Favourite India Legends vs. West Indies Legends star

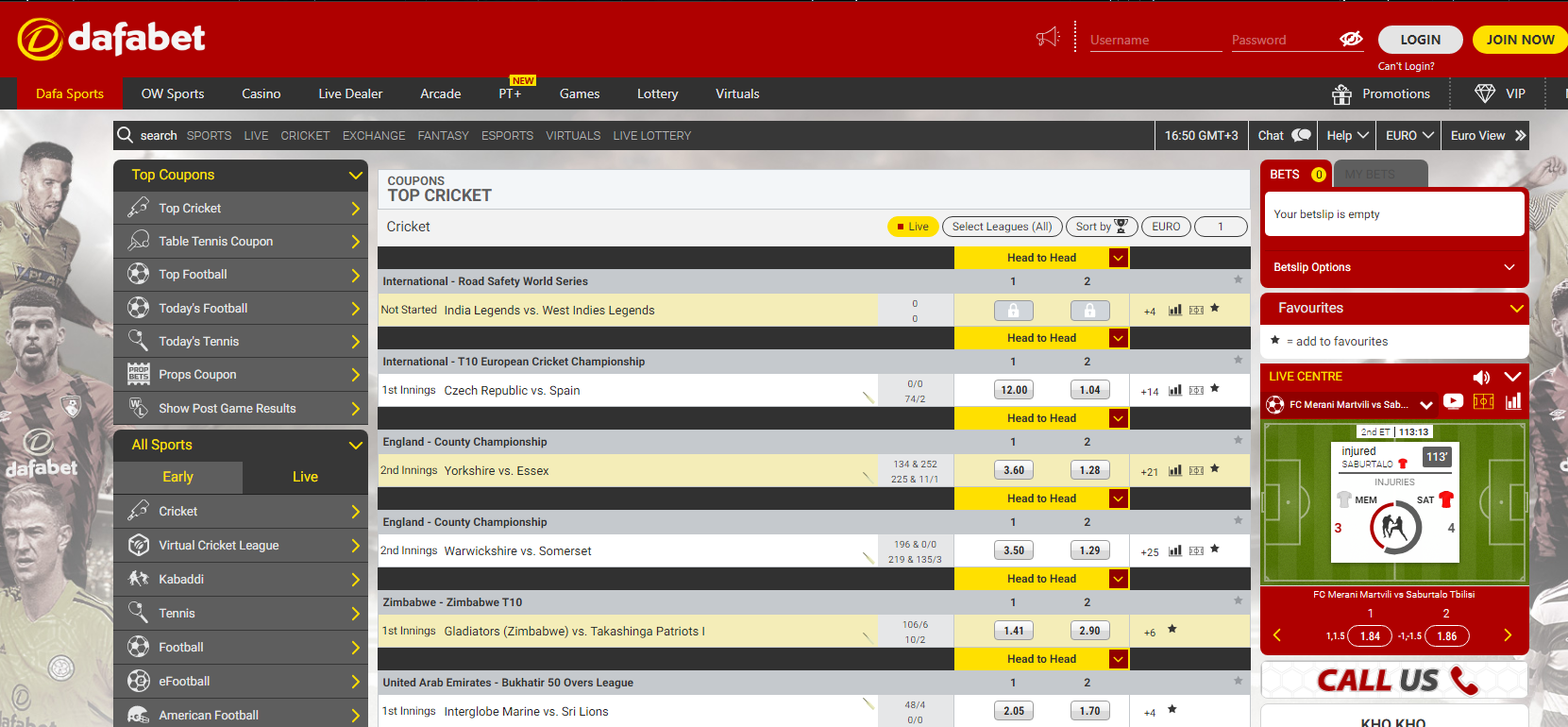tap(1215, 308)
